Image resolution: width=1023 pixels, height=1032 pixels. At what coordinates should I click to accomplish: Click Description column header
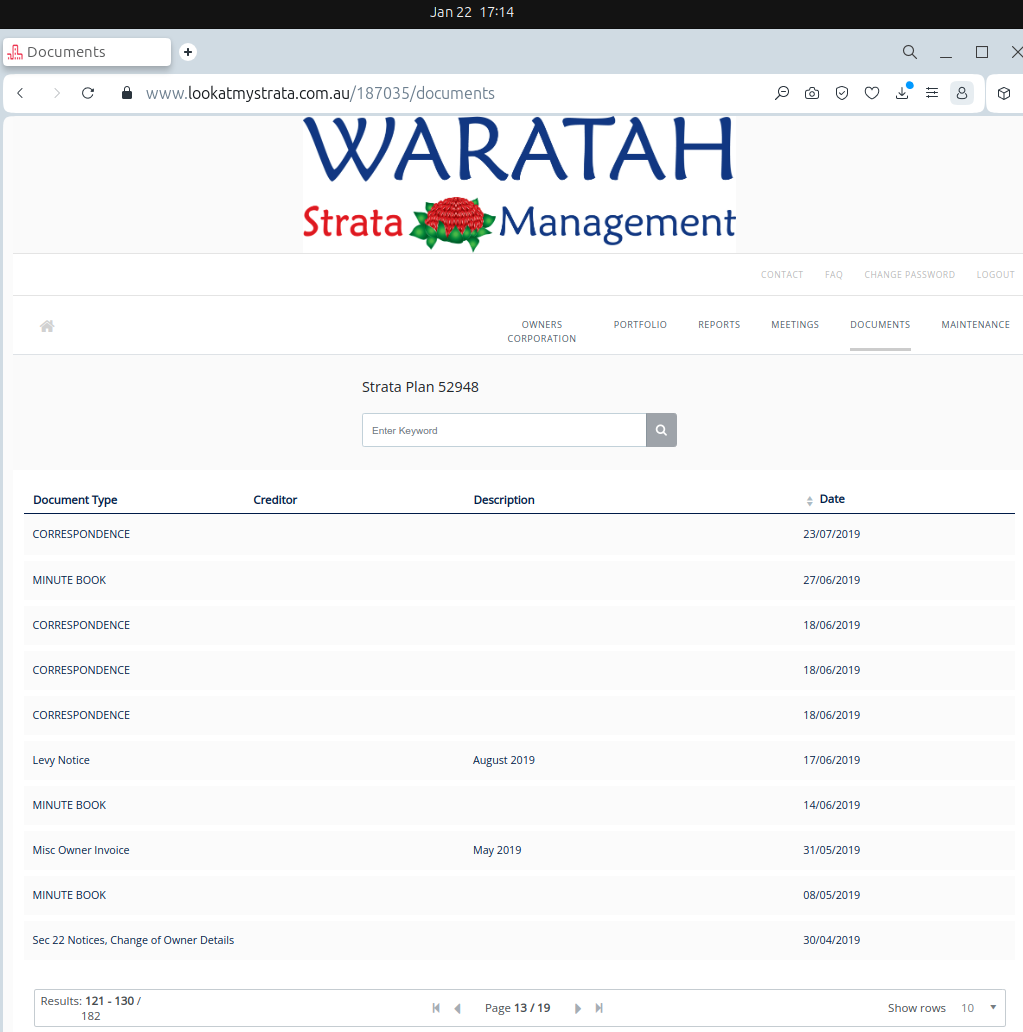504,500
